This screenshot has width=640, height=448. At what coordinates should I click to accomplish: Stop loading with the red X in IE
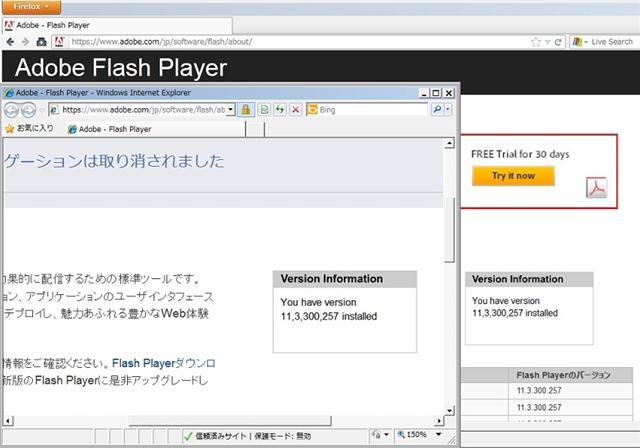coord(296,109)
